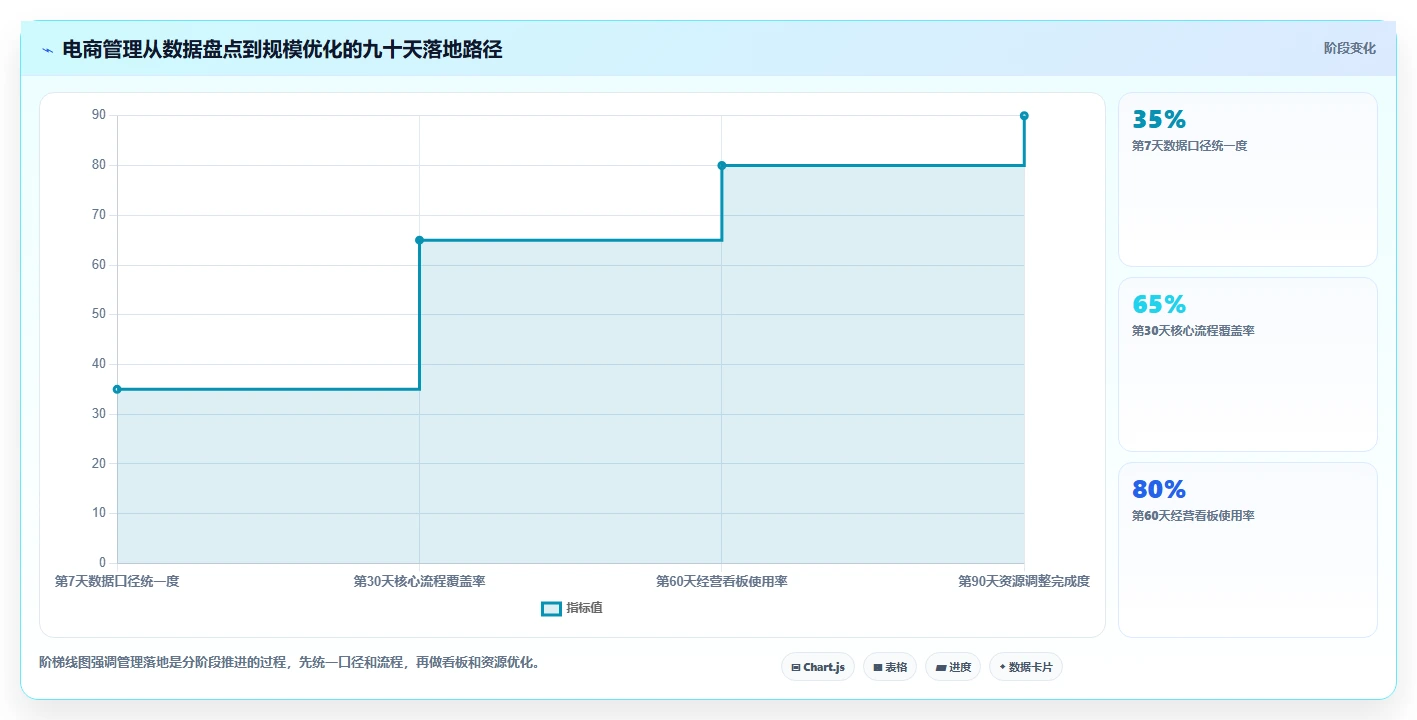Click the axis label 第60天经营看板使用率
The height and width of the screenshot is (720, 1417).
coord(722,581)
